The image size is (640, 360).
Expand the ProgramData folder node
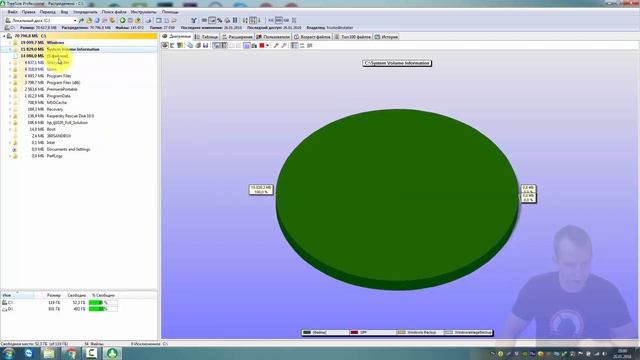[x=10, y=96]
